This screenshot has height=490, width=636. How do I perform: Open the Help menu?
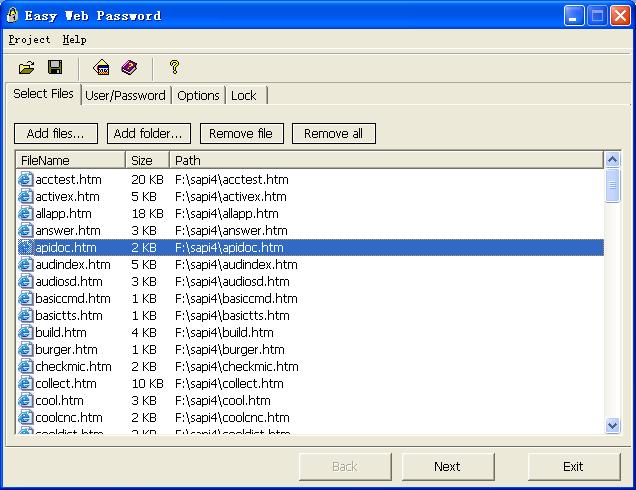(75, 39)
